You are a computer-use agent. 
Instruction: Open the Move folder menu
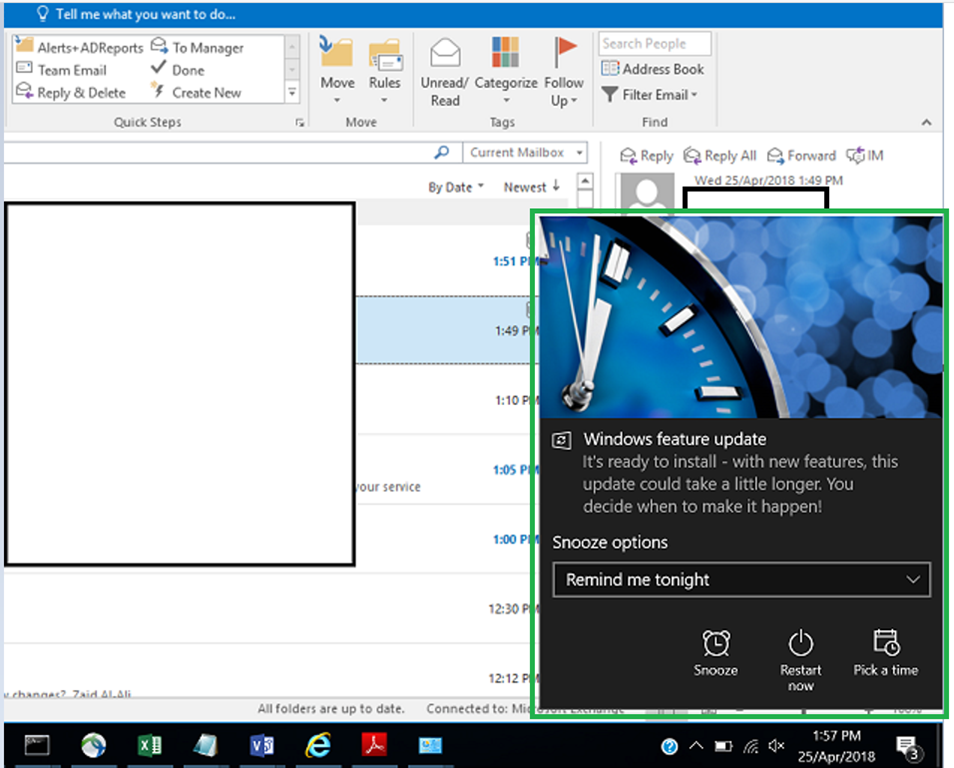tap(337, 70)
